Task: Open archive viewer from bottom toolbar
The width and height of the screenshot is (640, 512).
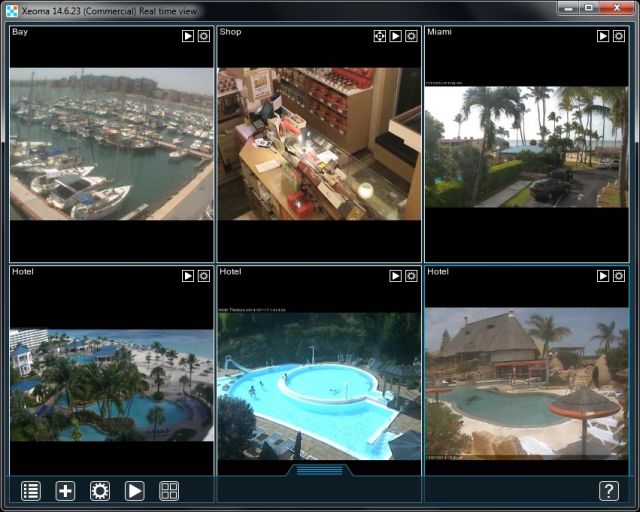Action: coord(134,491)
